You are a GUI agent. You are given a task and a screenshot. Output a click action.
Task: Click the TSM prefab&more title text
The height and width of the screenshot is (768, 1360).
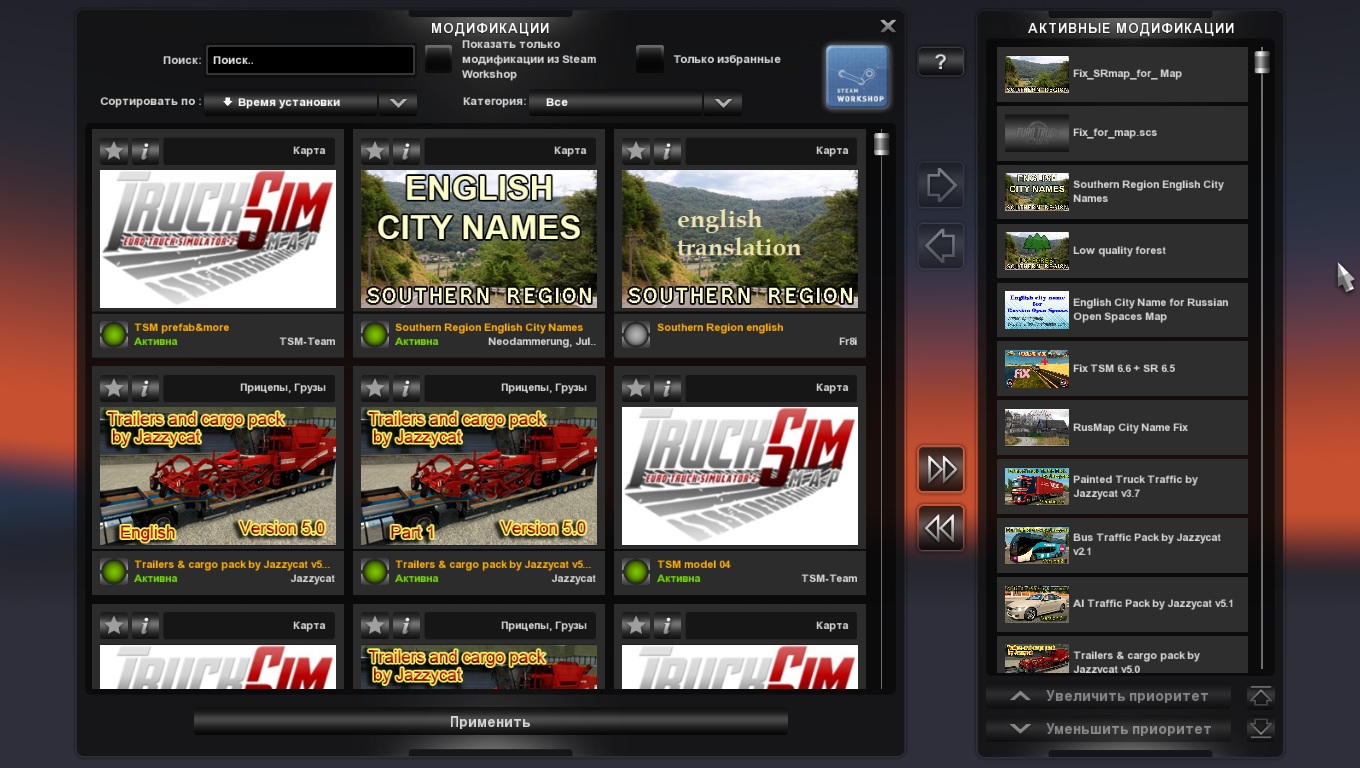pos(181,327)
